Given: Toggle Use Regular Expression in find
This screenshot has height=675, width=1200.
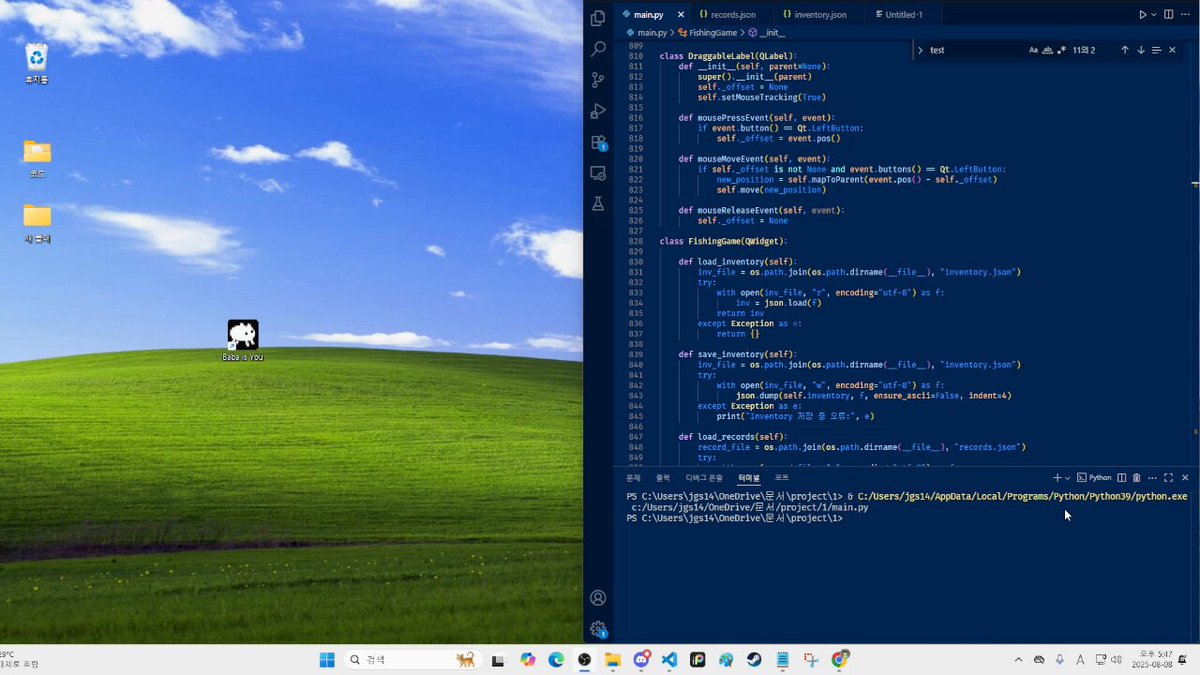Looking at the screenshot, I should pos(1061,50).
